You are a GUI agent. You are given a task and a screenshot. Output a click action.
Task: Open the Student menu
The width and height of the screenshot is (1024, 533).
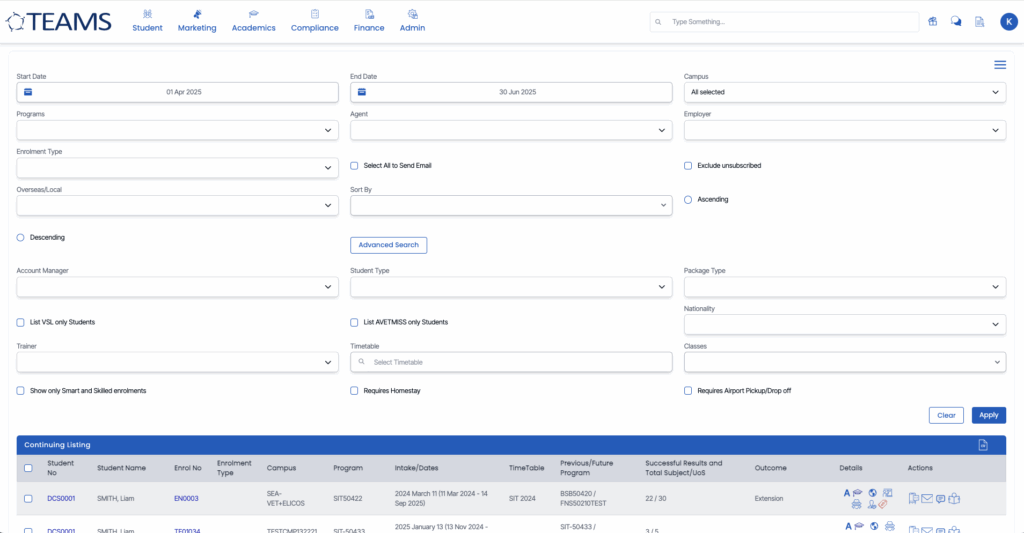tap(148, 21)
